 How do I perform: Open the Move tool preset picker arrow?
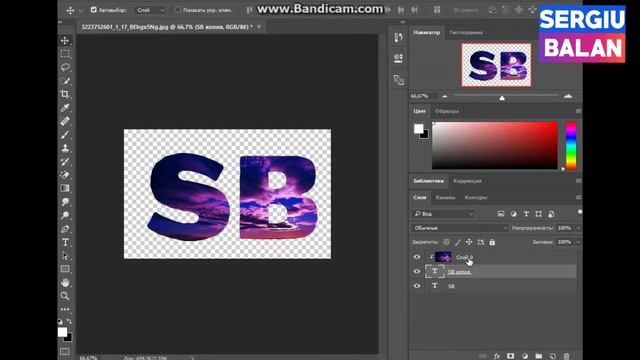[80, 10]
